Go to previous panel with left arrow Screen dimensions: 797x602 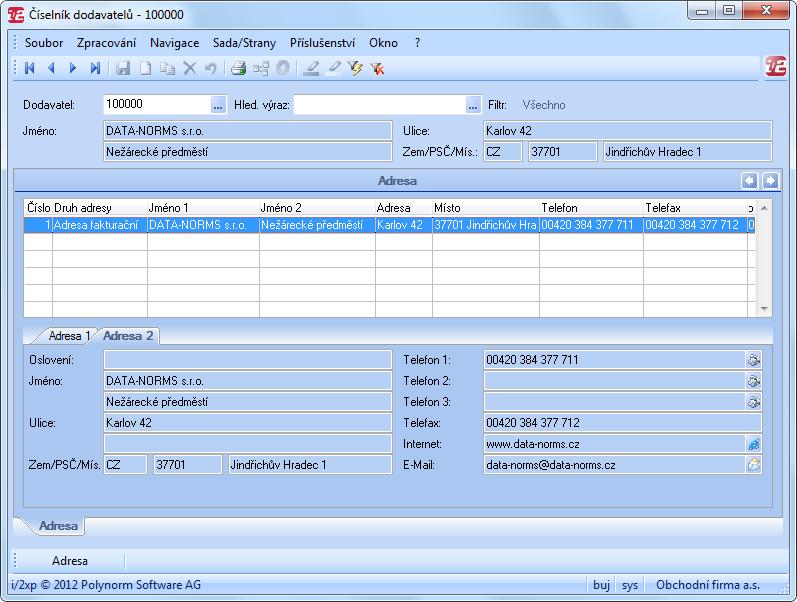749,180
